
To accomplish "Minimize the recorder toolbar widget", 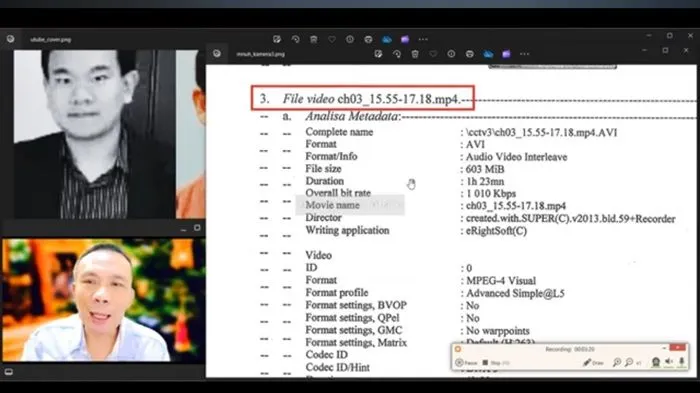I will (x=664, y=348).
